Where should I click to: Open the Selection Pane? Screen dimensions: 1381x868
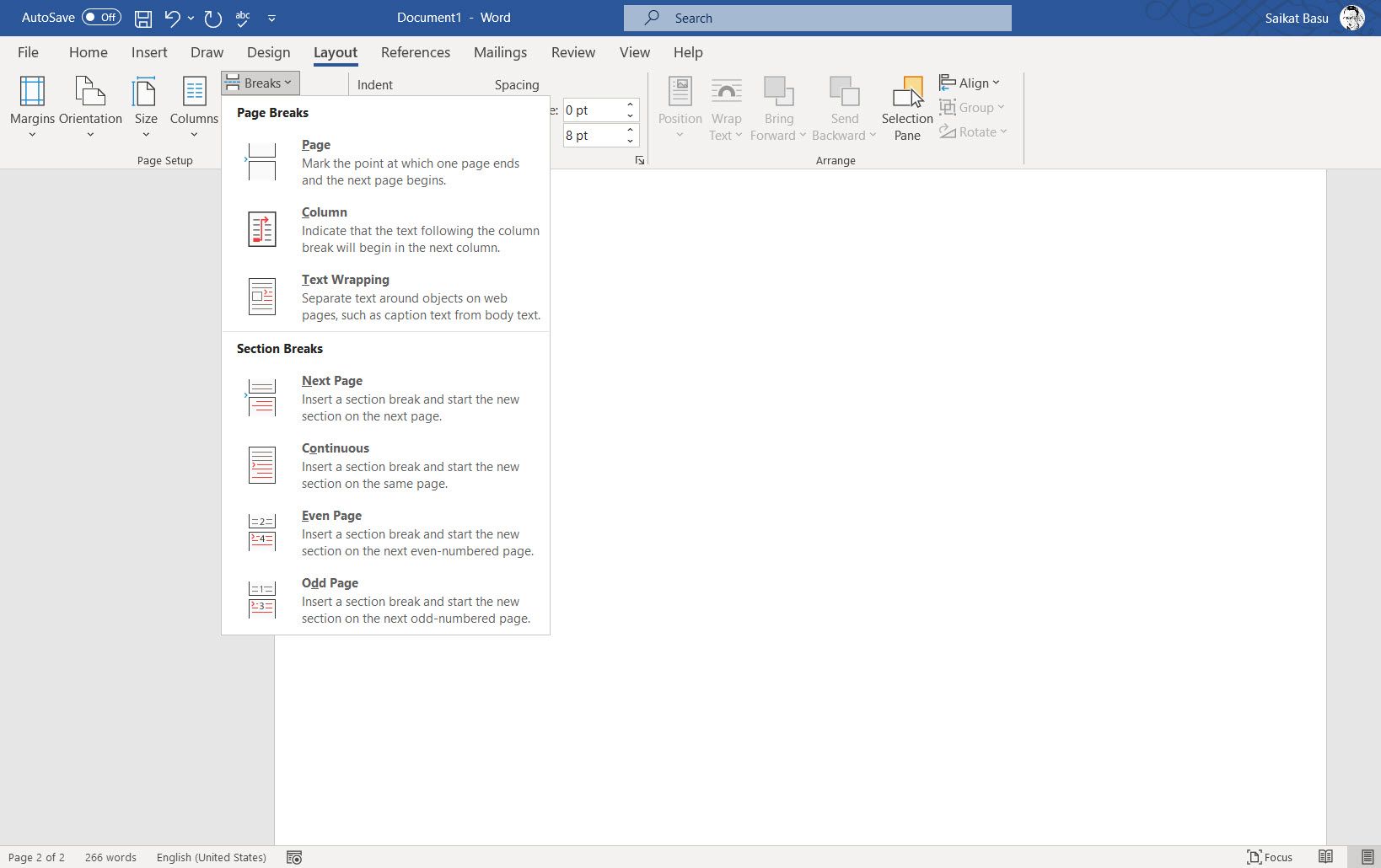click(x=907, y=109)
